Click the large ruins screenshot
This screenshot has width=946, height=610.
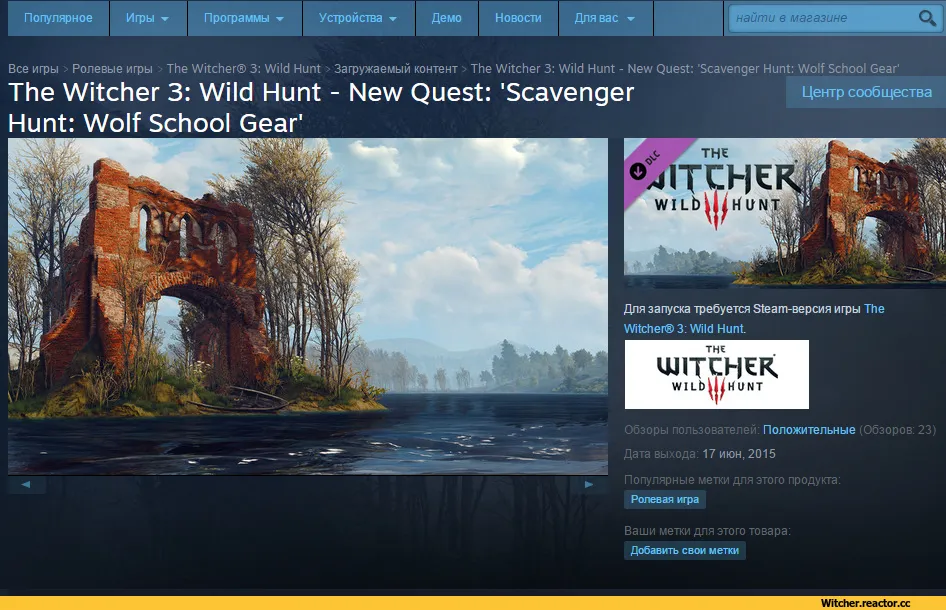(308, 307)
